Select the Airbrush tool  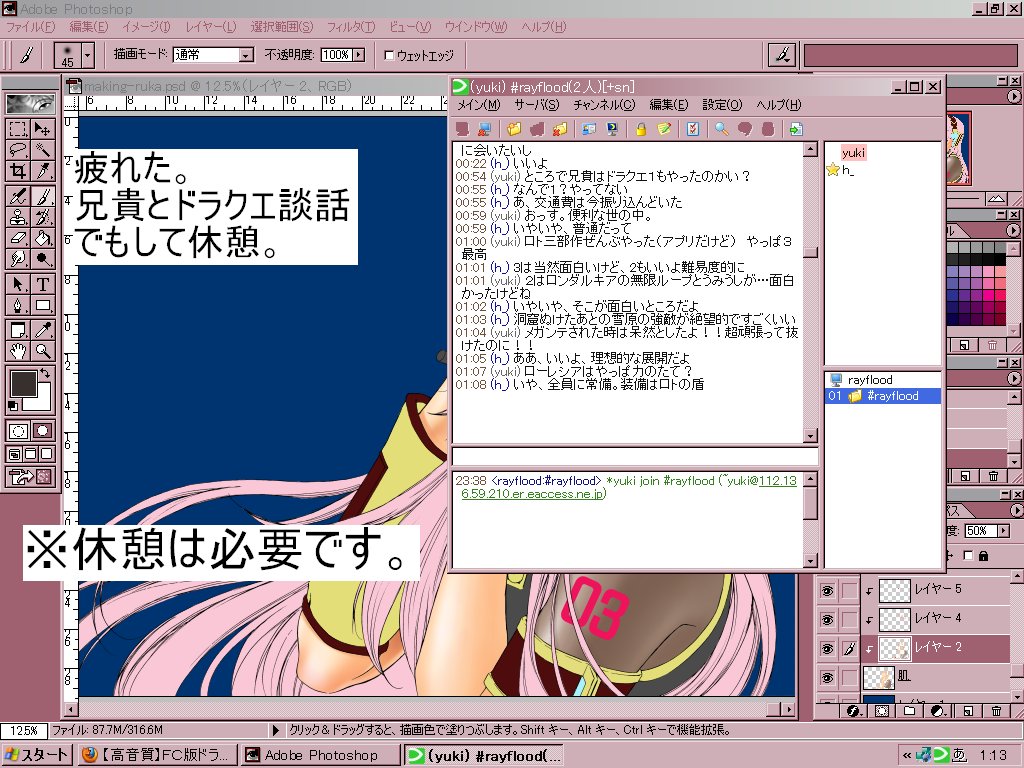pos(18,195)
